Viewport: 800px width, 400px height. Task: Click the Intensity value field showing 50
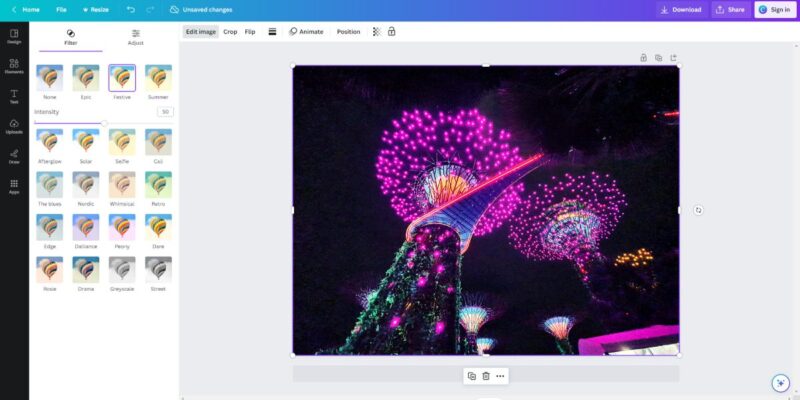(x=165, y=112)
